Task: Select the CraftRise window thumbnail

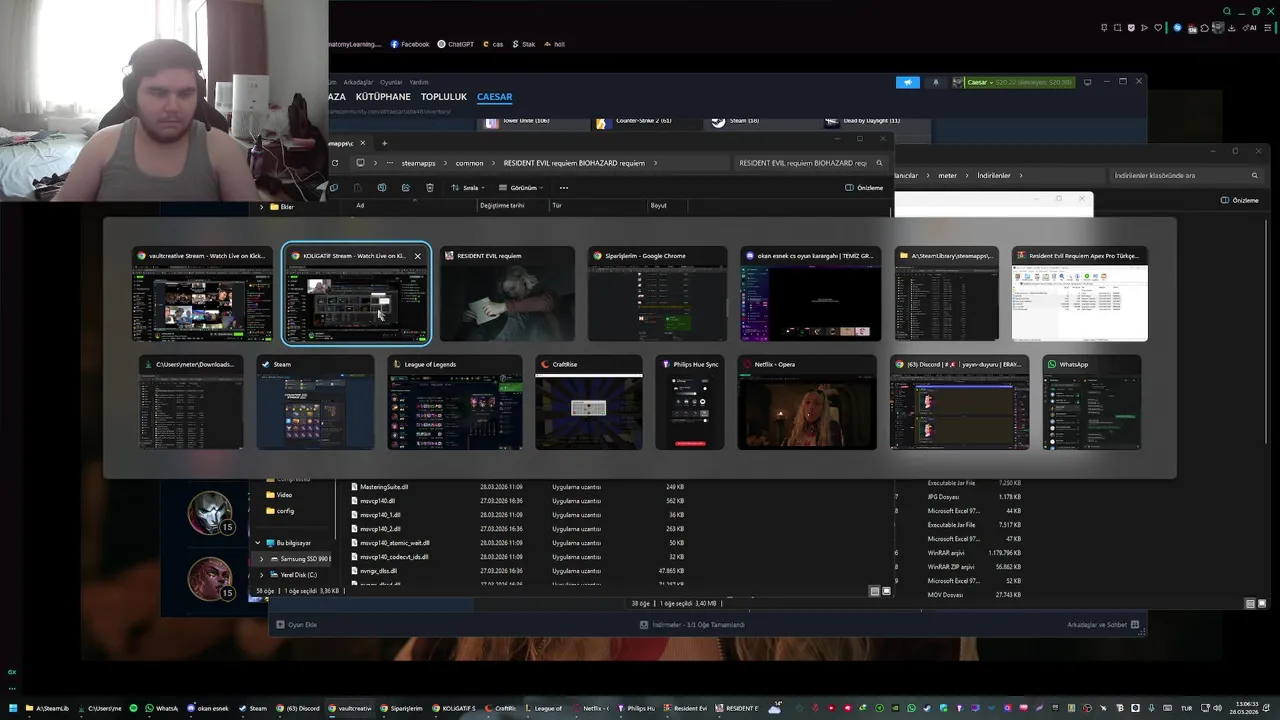Action: point(589,402)
